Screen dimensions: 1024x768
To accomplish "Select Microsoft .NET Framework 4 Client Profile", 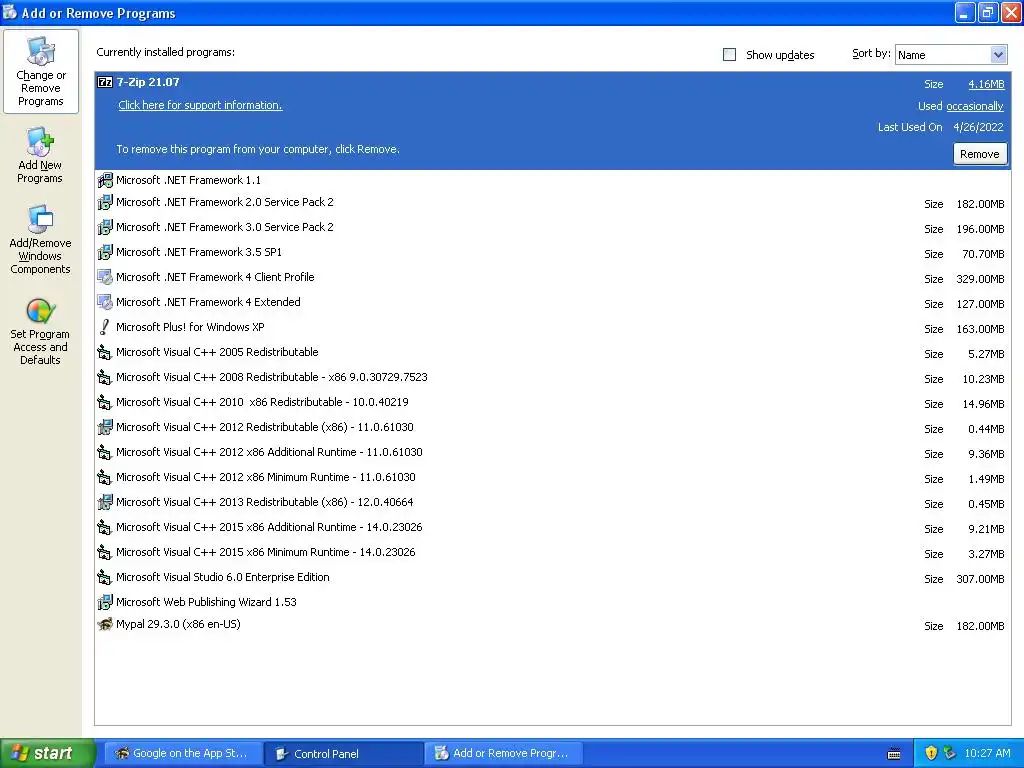I will click(552, 277).
